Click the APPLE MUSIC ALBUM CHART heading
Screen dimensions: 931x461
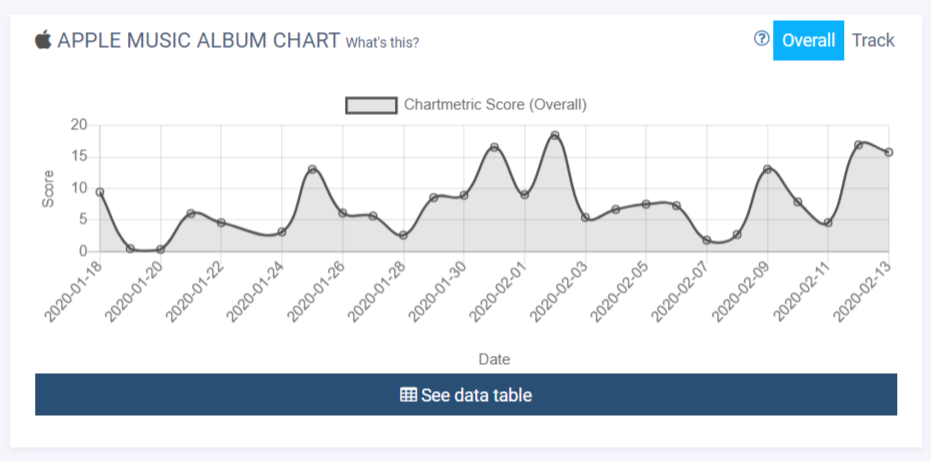(198, 40)
